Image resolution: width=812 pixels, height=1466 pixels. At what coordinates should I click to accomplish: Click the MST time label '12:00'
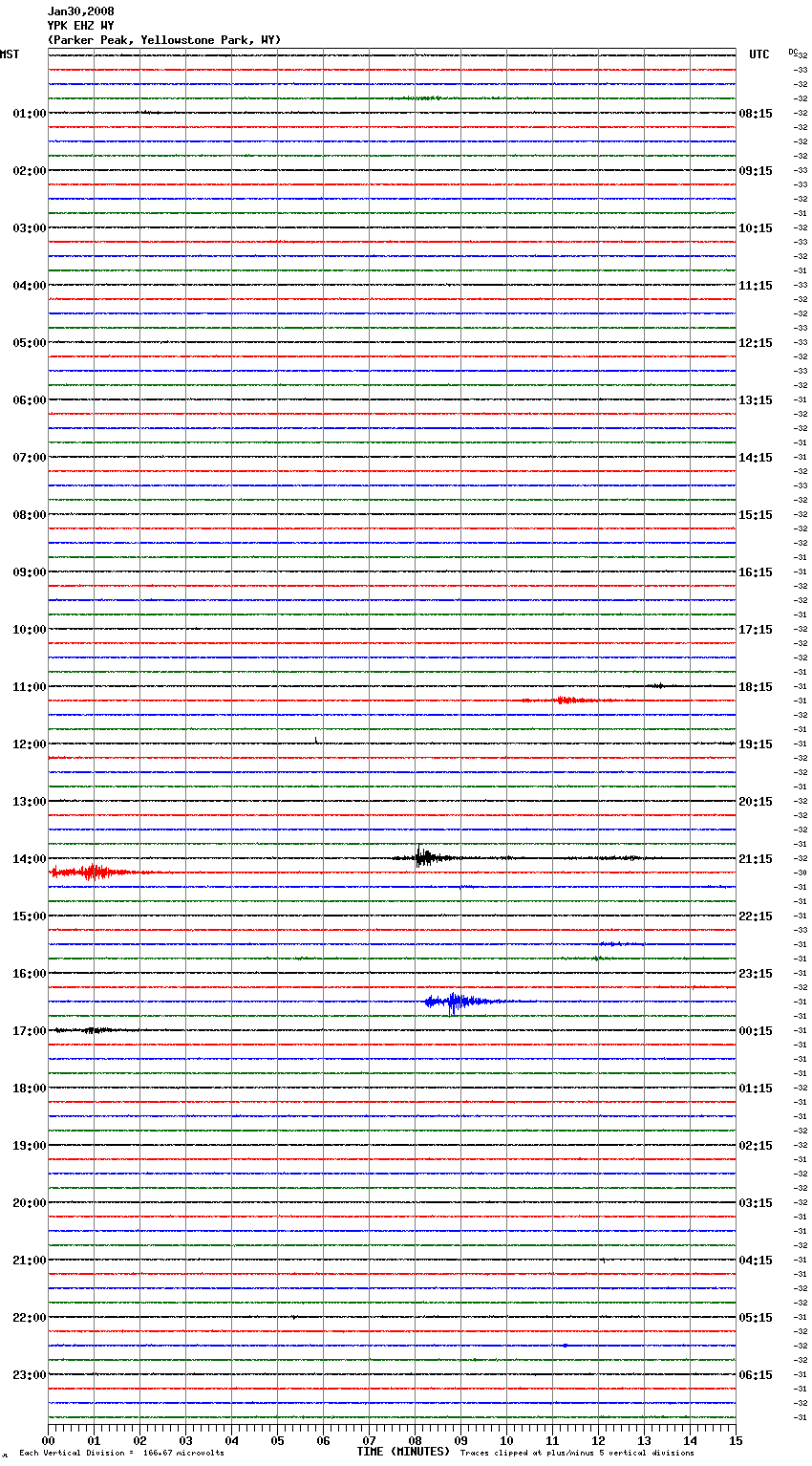point(29,744)
